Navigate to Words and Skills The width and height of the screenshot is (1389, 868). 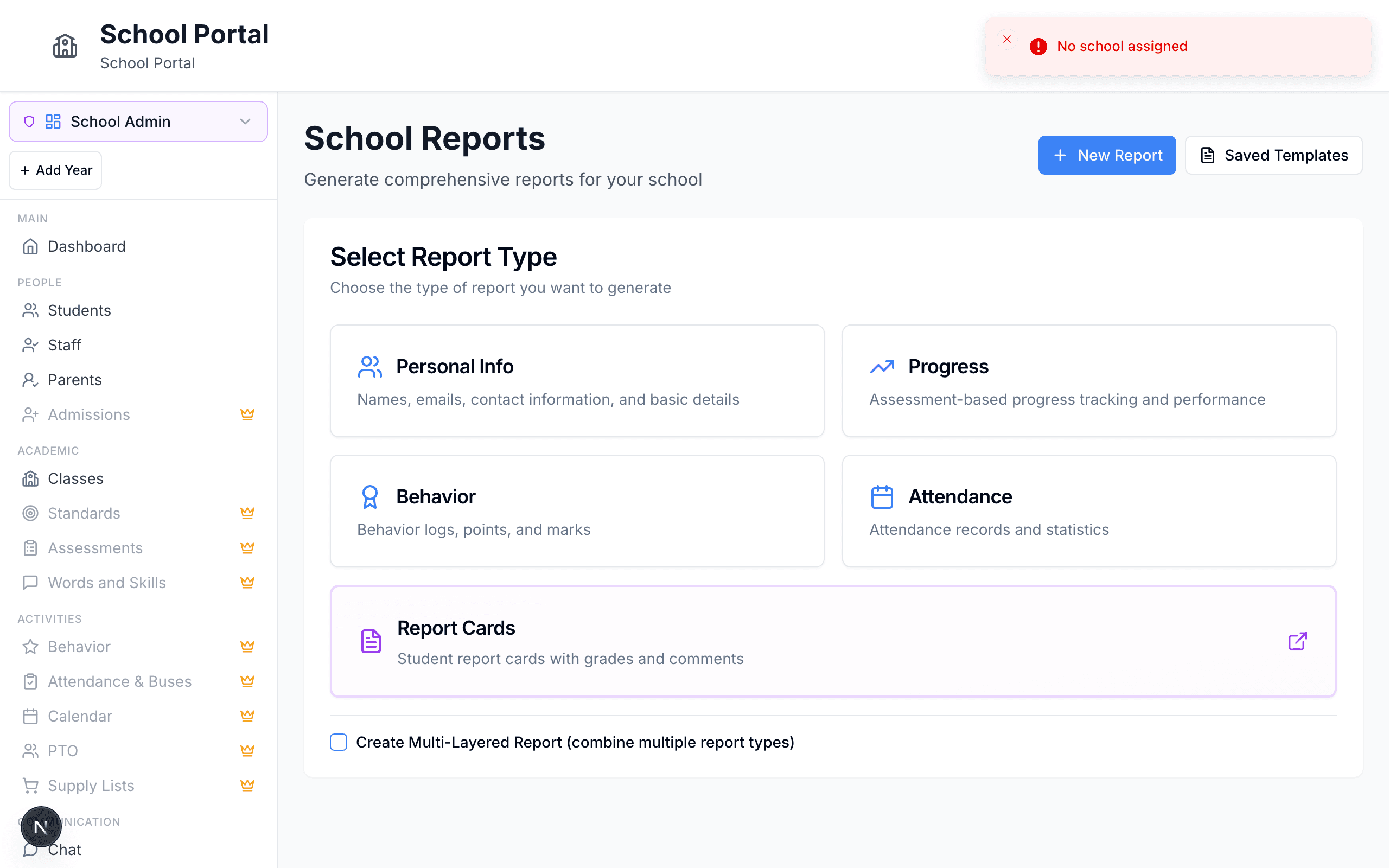pos(106,582)
